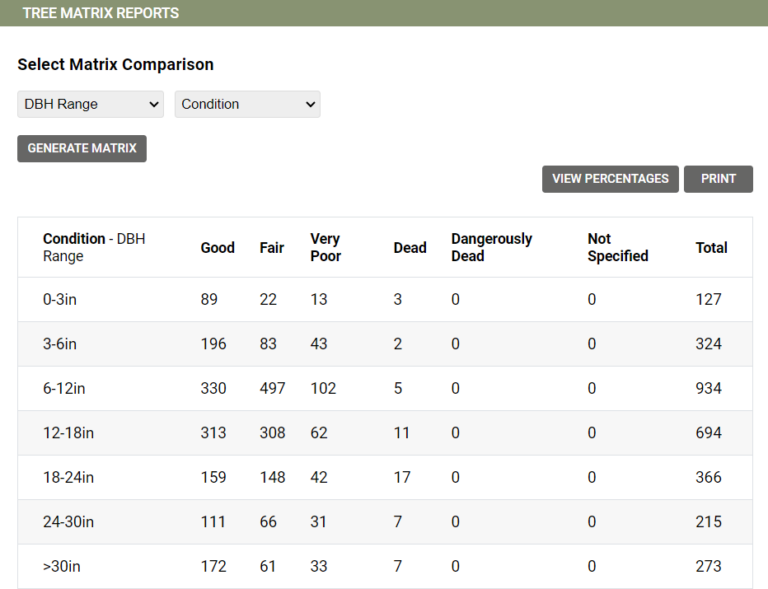The width and height of the screenshot is (768, 589).
Task: Click the 6-12in row label
Action: (65, 388)
